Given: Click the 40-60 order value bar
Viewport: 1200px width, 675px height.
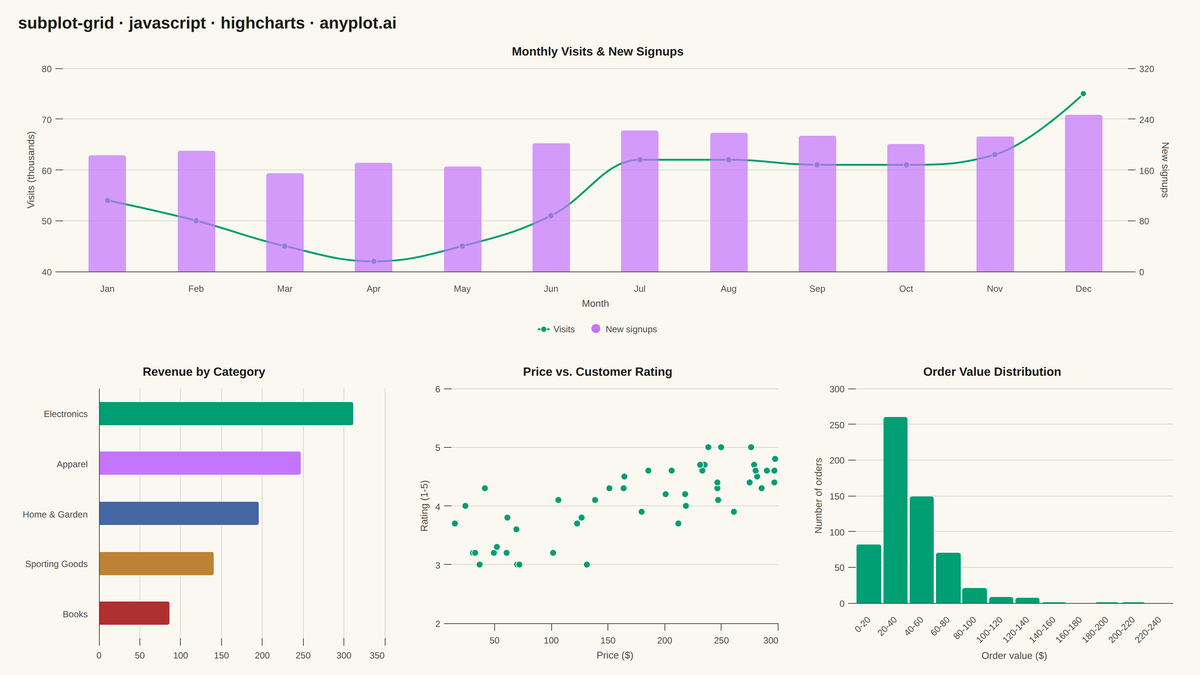Looking at the screenshot, I should coord(922,550).
